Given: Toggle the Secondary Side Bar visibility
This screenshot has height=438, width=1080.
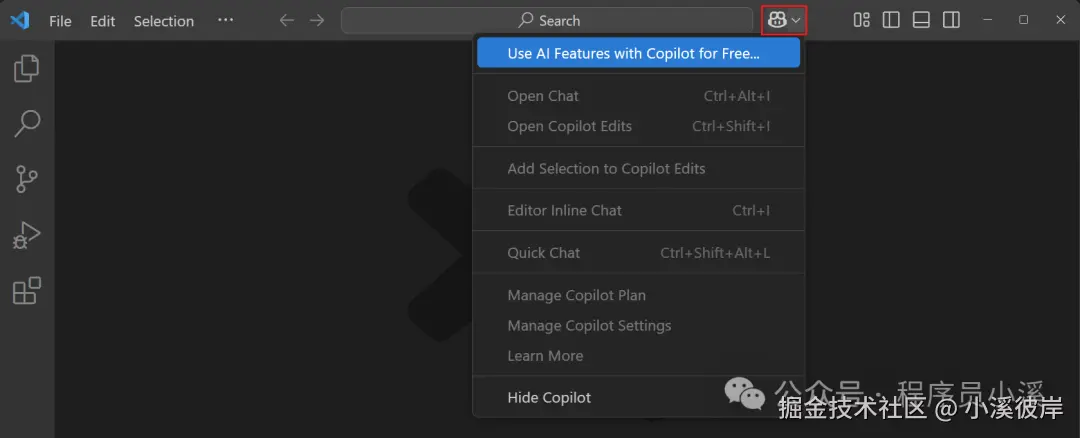Looking at the screenshot, I should point(951,20).
